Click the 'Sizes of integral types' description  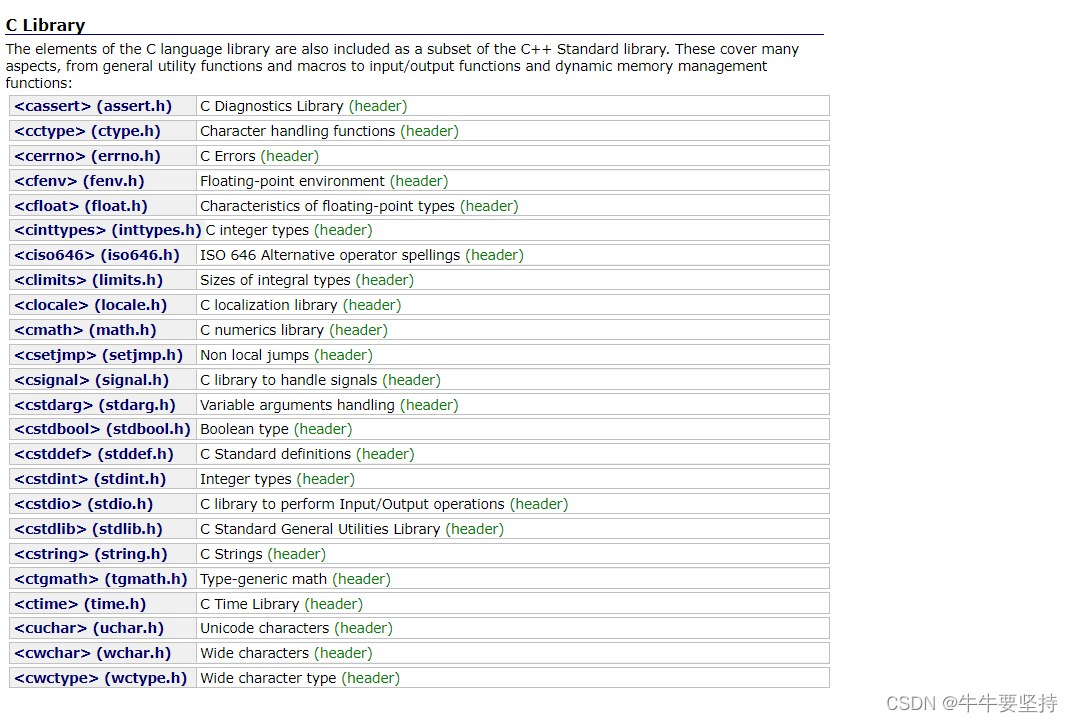275,280
